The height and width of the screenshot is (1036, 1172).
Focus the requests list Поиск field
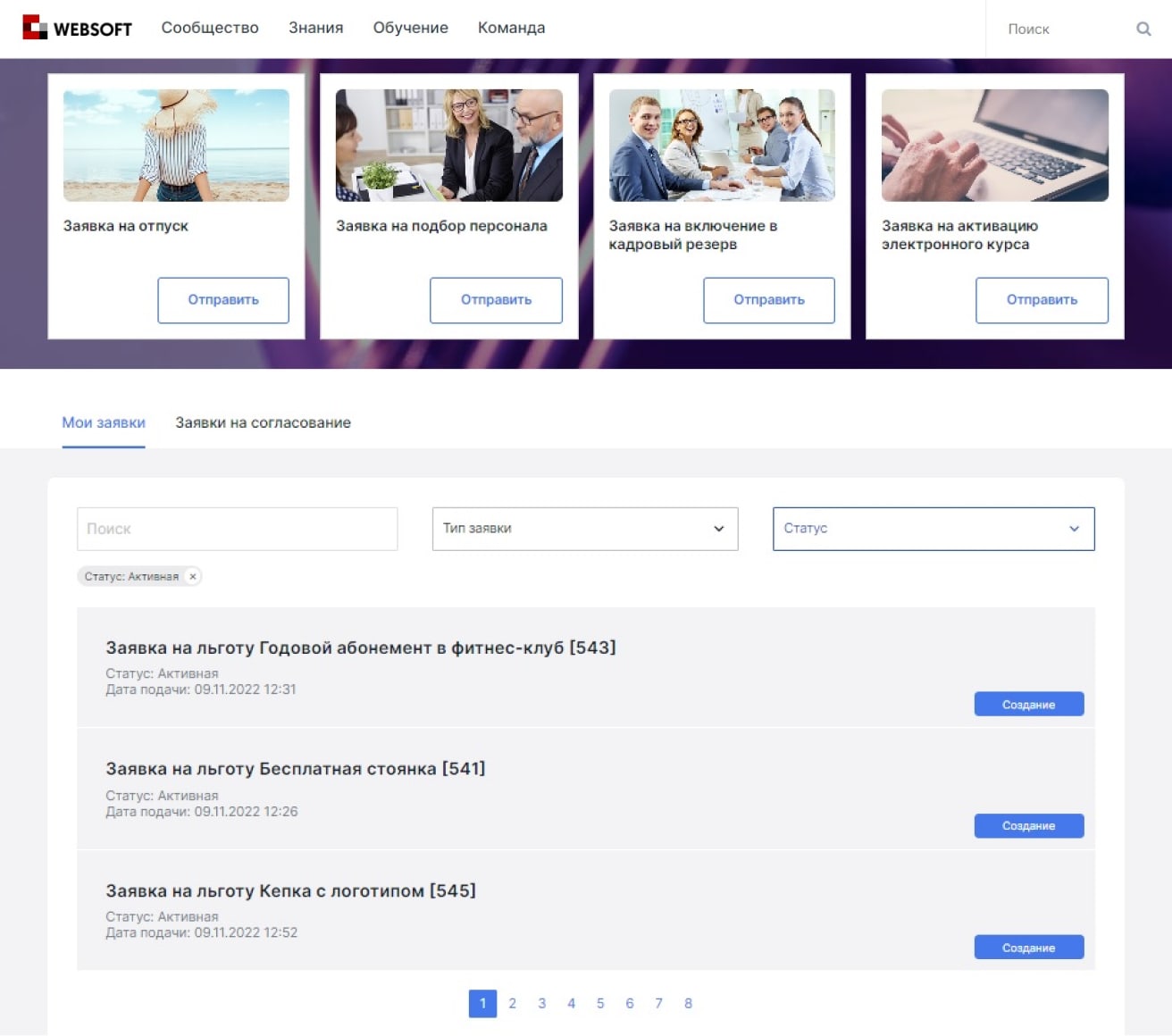pos(238,529)
